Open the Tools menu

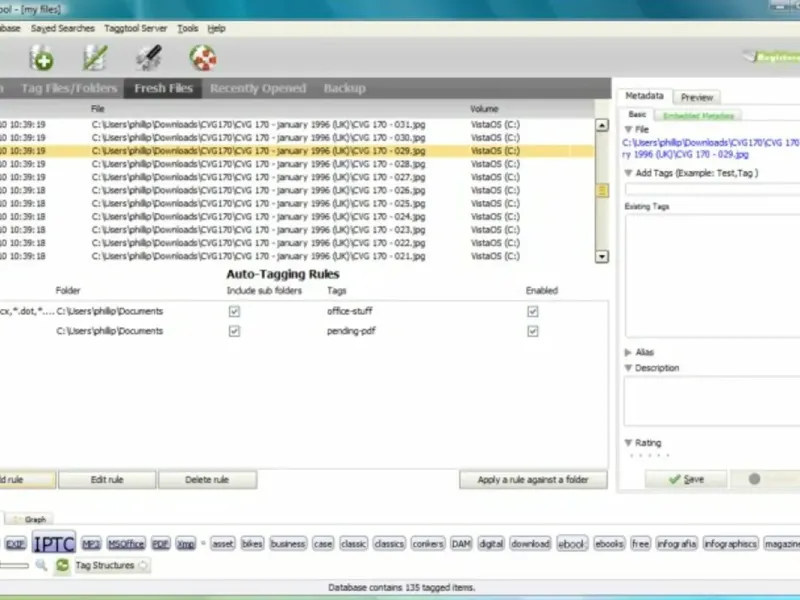tap(188, 29)
